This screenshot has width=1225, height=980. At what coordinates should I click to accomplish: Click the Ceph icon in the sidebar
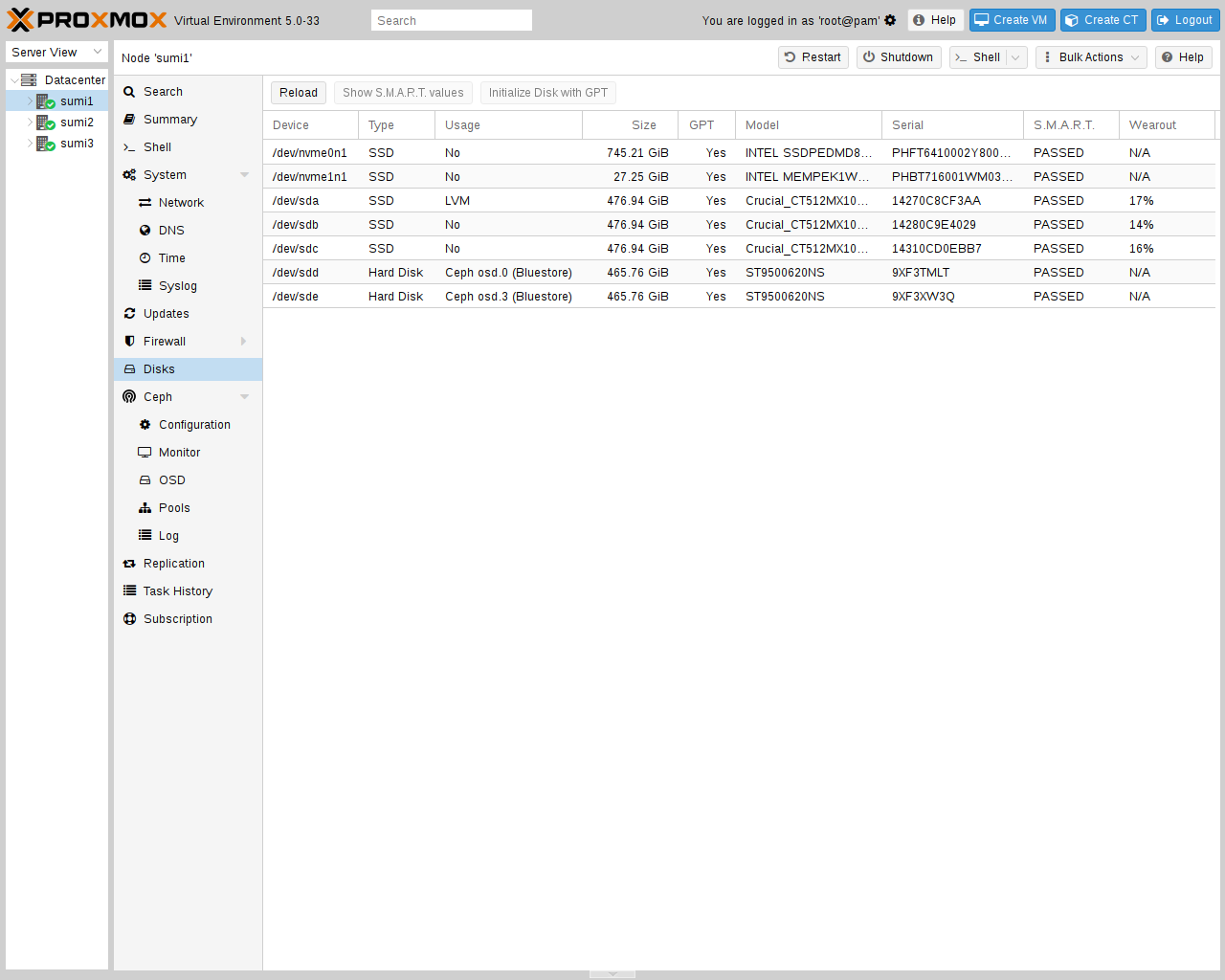pyautogui.click(x=129, y=397)
